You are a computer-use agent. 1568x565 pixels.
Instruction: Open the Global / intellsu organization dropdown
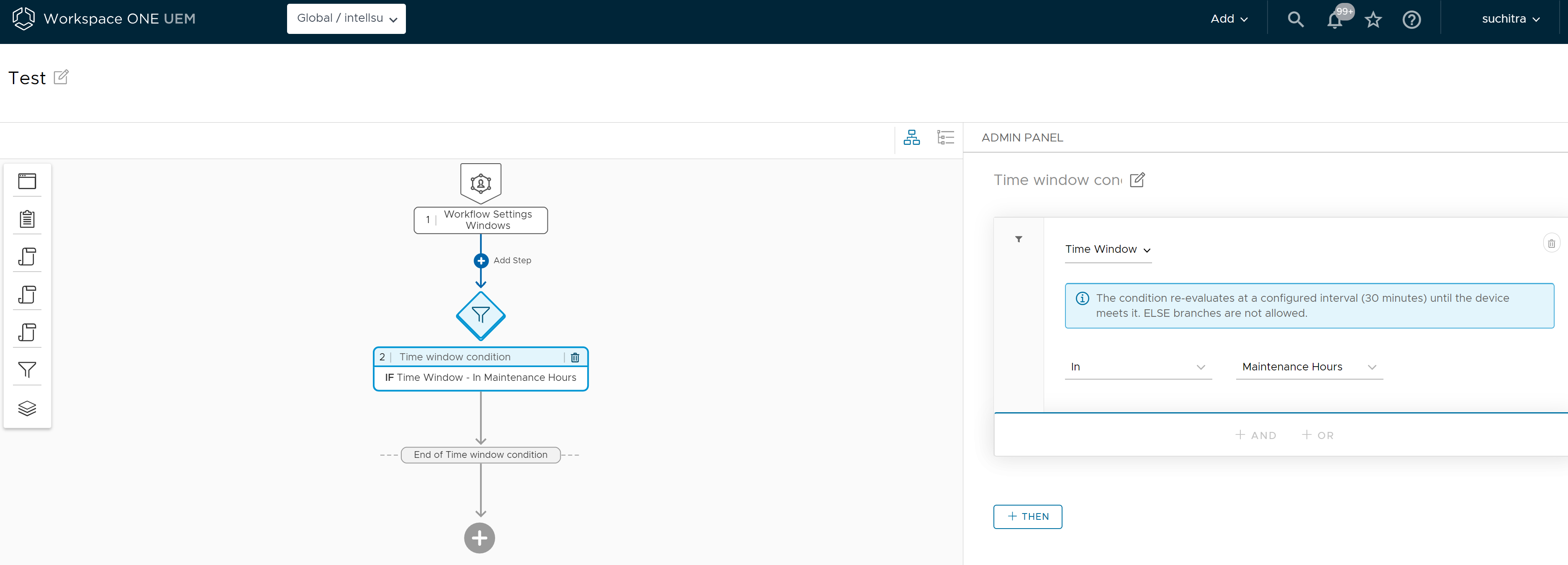point(346,19)
